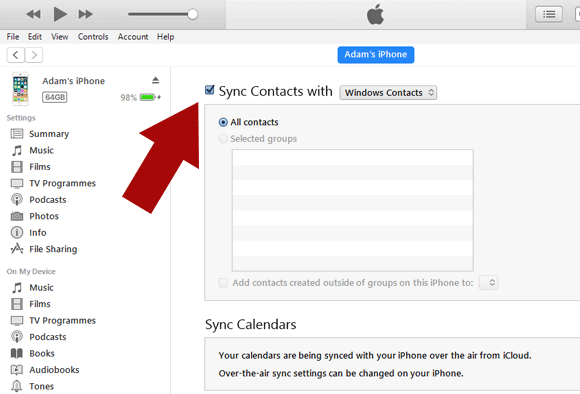Screen dimensions: 580x394
Task: Open the Account menu
Action: tap(133, 37)
